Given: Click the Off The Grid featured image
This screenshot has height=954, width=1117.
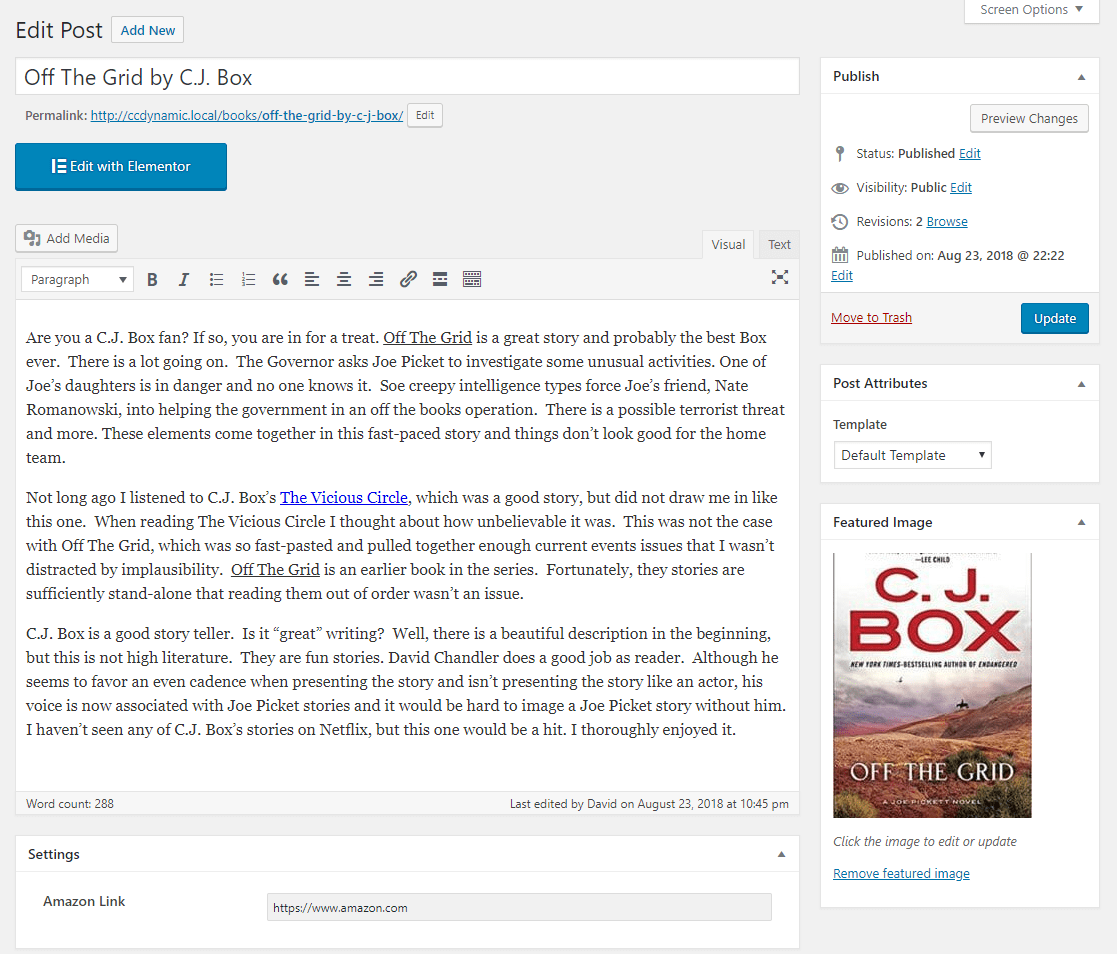Looking at the screenshot, I should (932, 685).
